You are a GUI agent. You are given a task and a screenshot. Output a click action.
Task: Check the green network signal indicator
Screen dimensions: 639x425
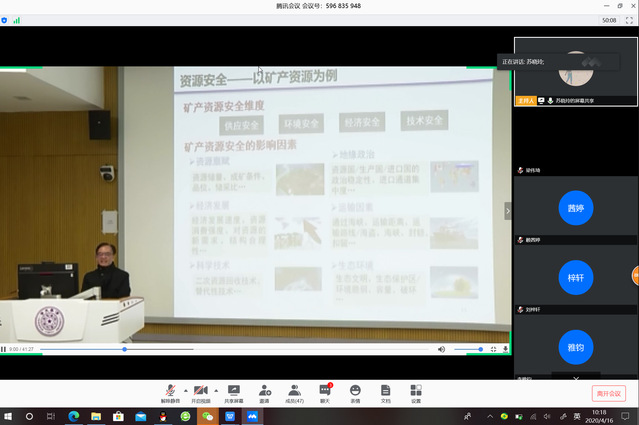pos(15,20)
